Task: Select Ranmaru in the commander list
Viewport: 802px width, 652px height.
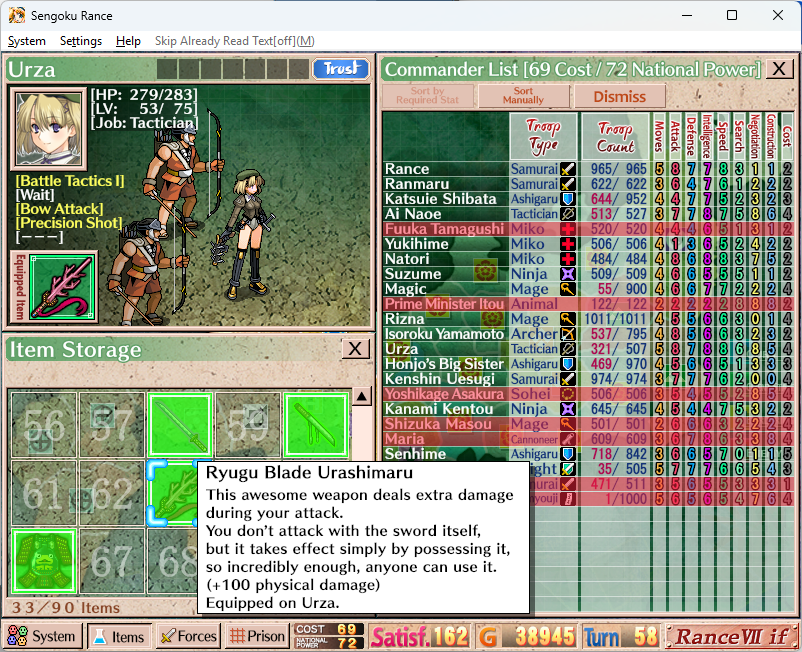Action: pyautogui.click(x=588, y=184)
